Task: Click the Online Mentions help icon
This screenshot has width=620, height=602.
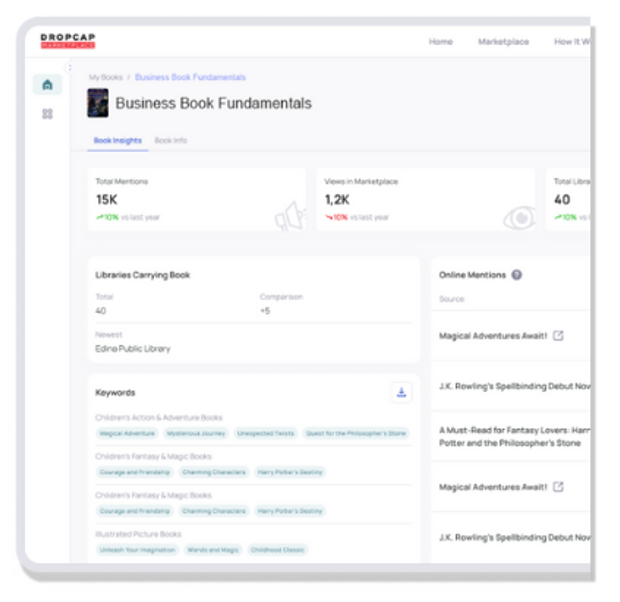Action: (x=517, y=275)
